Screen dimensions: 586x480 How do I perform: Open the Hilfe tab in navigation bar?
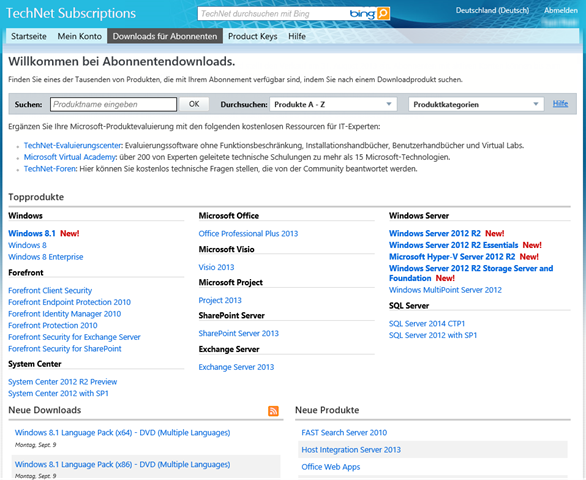(x=297, y=36)
